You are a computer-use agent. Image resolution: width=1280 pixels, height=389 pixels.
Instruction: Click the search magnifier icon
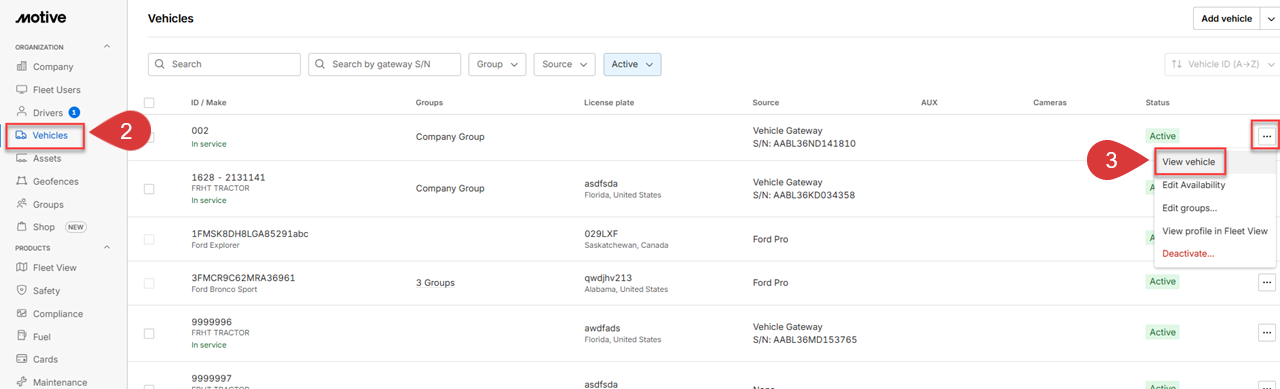(161, 64)
